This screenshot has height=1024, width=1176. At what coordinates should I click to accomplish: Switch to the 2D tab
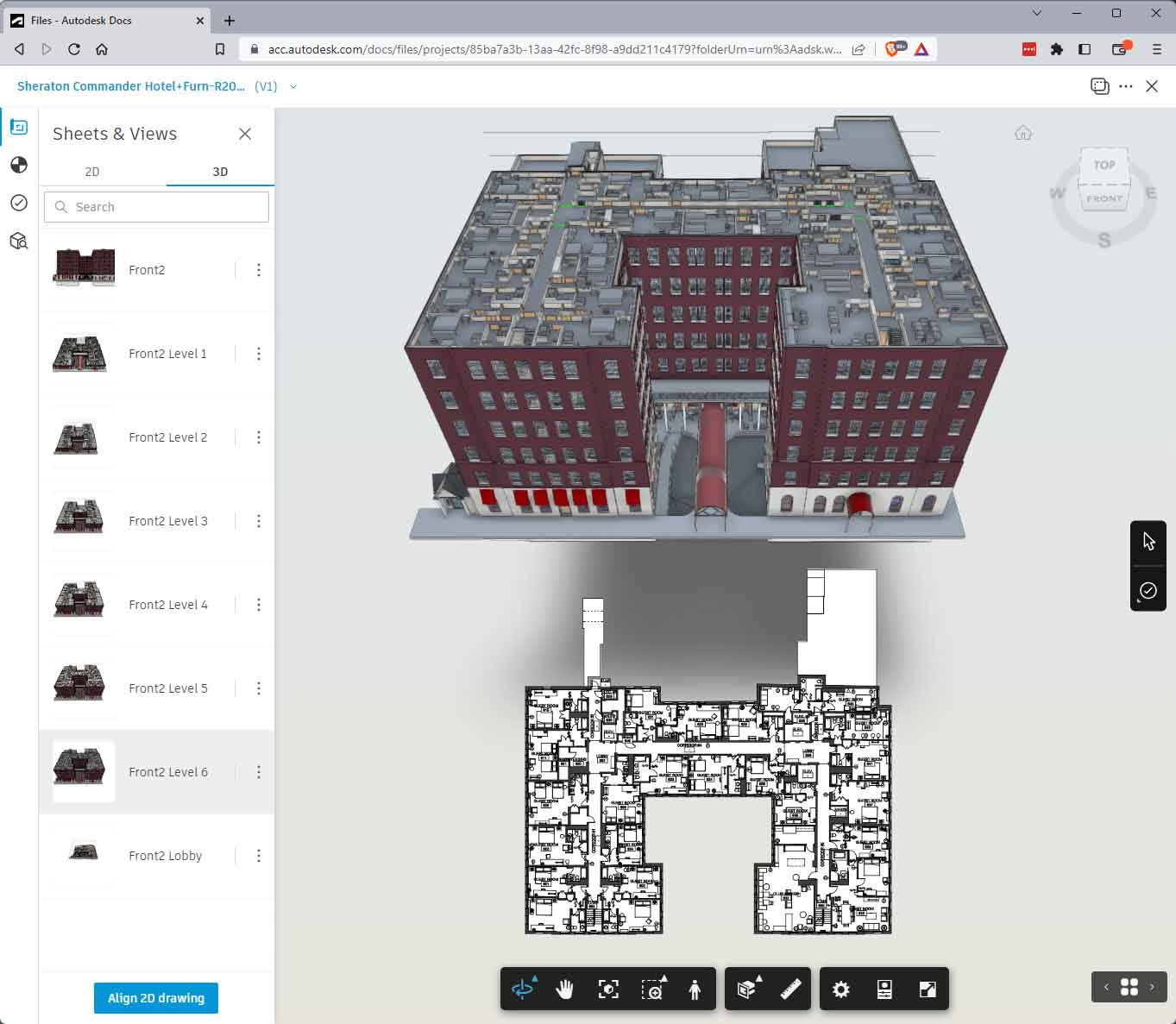tap(92, 172)
